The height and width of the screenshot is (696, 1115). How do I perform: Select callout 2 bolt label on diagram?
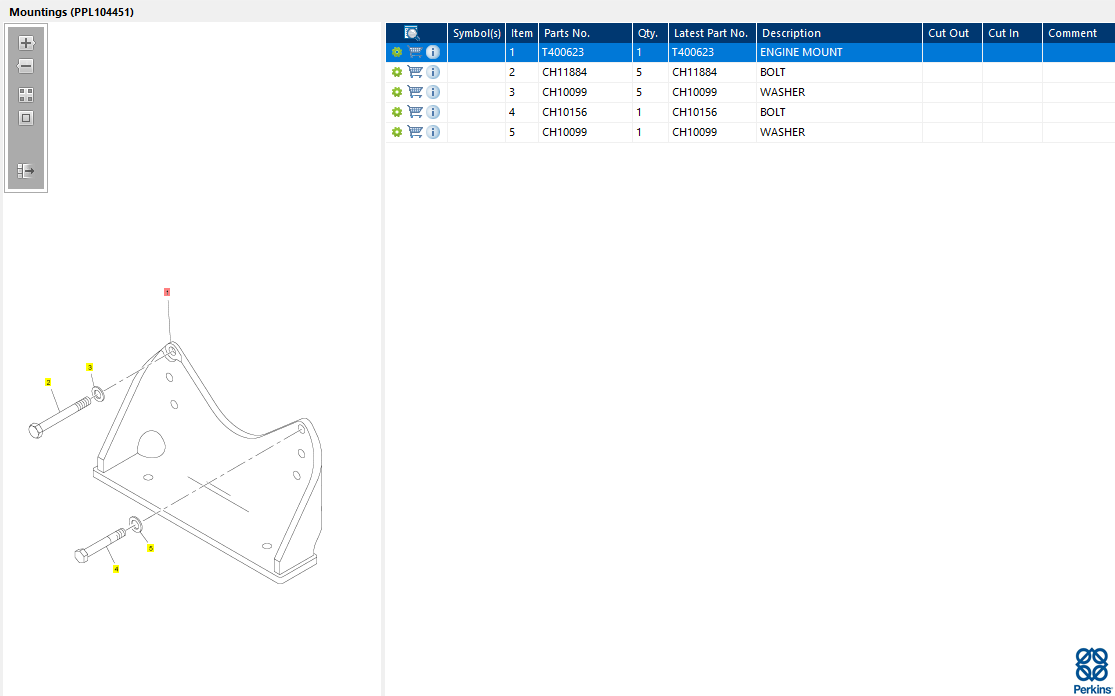coord(48,382)
